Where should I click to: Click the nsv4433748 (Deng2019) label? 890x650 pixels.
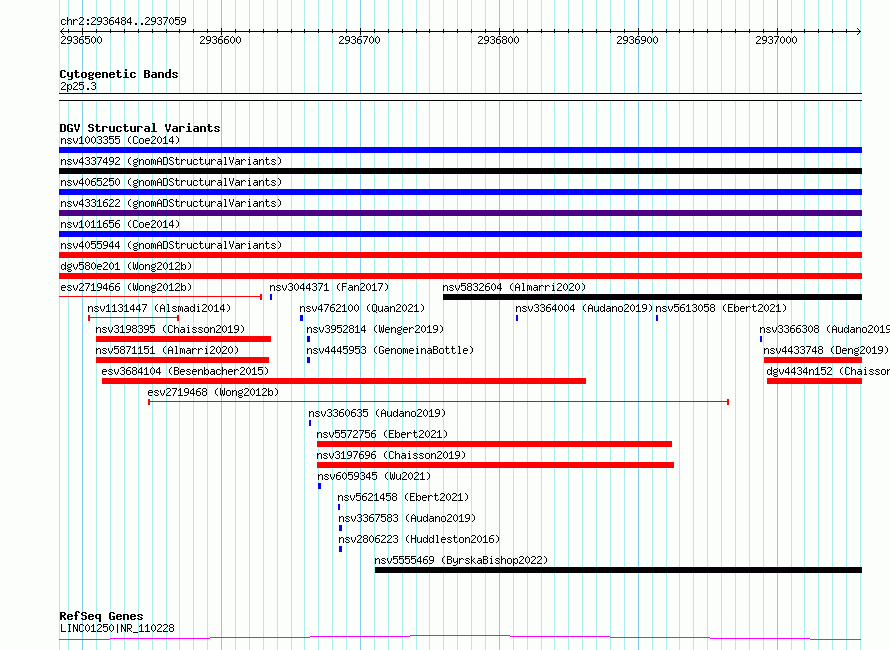[826, 350]
